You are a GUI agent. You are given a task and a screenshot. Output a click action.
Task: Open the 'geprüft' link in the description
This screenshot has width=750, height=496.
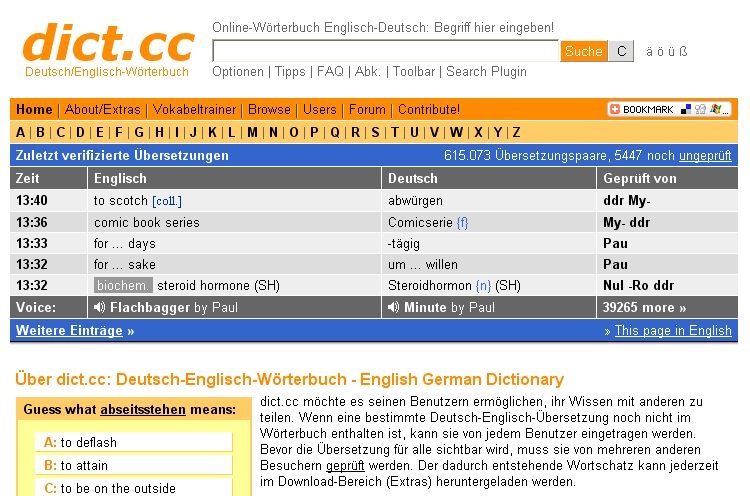pyautogui.click(x=345, y=466)
